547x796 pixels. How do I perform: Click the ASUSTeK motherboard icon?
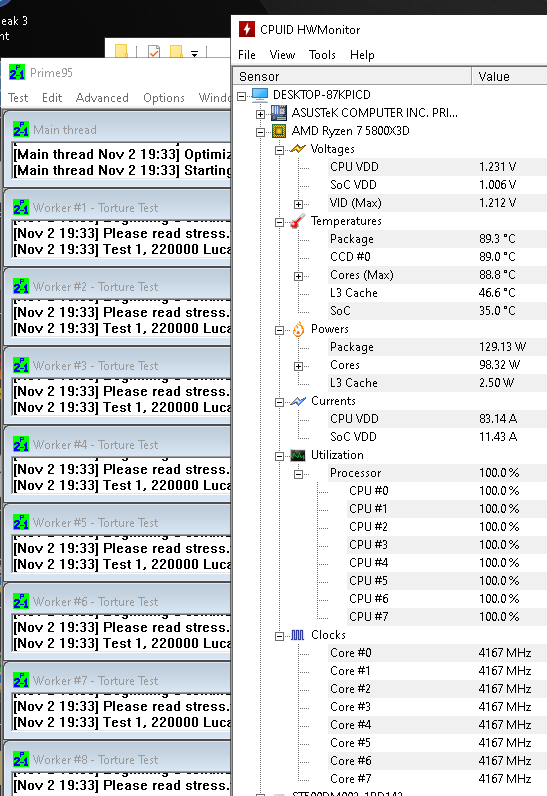tap(279, 113)
